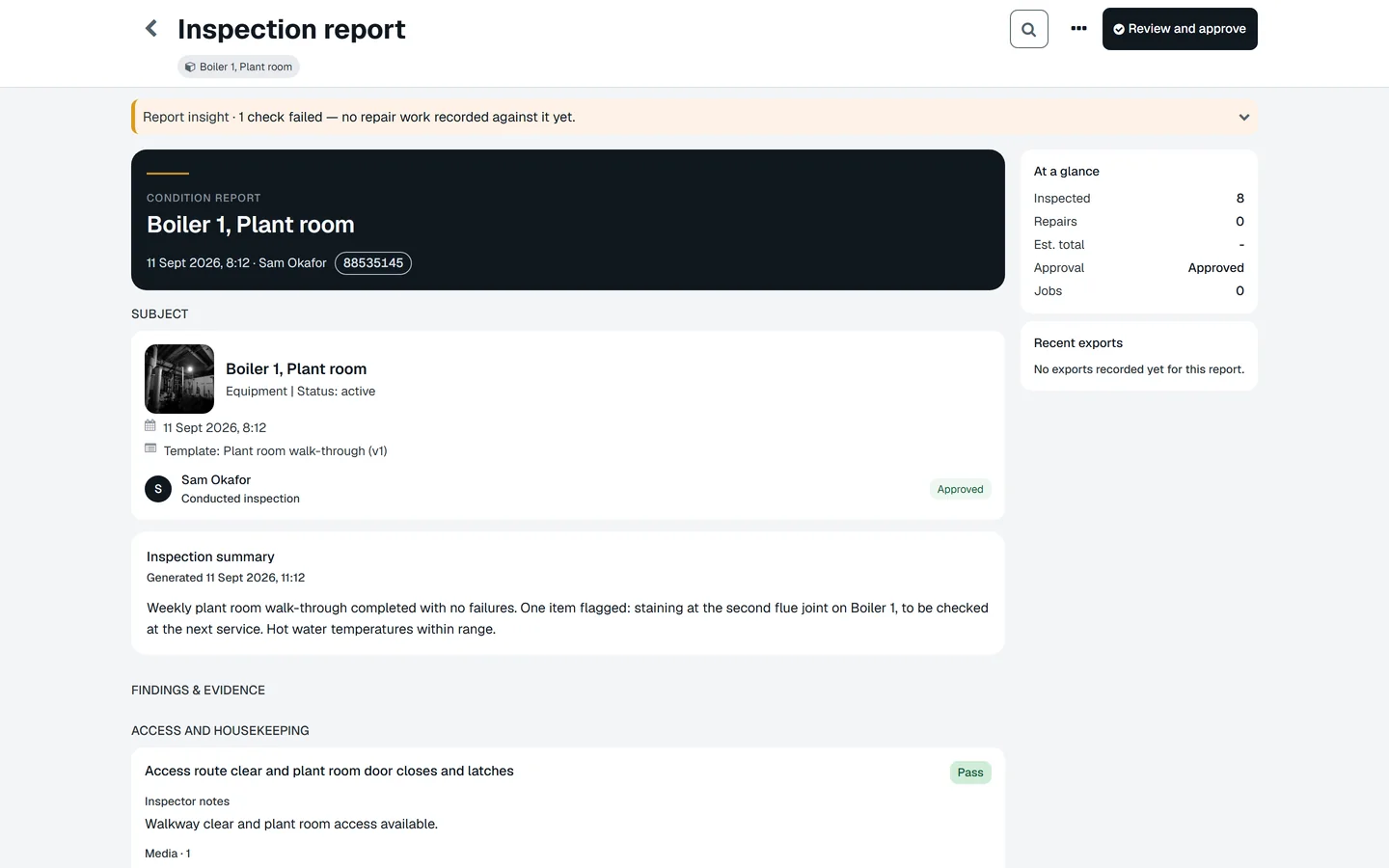Click the template icon beside Plant room walk-through
Image resolution: width=1389 pixels, height=868 pixels.
(150, 448)
